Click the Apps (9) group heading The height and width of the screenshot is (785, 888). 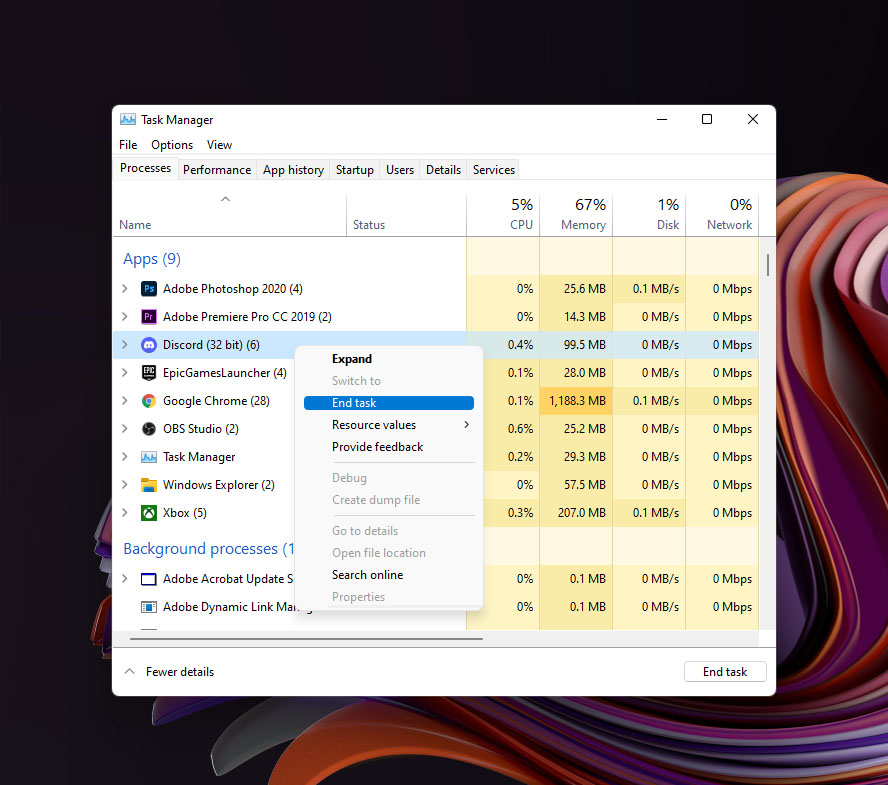point(152,259)
